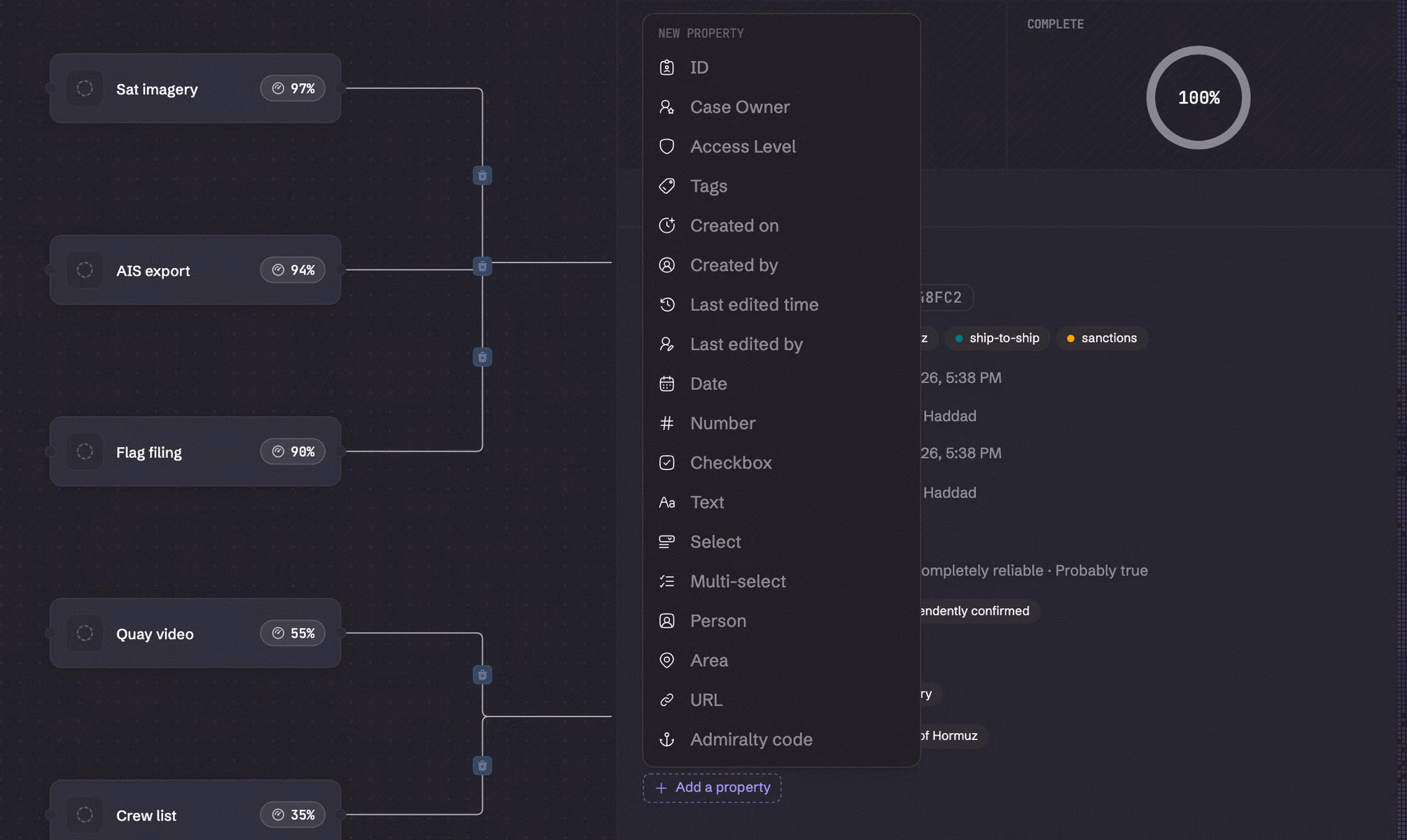Pick the Tags property type

pyautogui.click(x=781, y=186)
